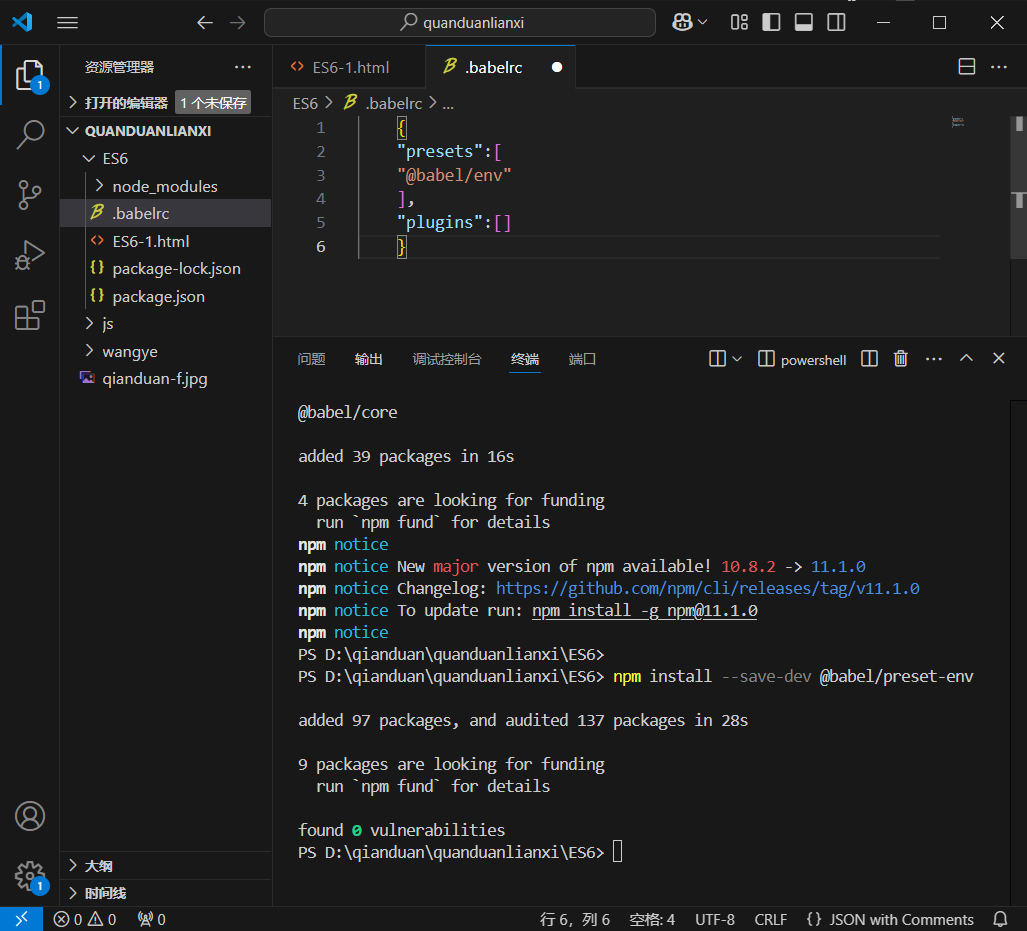Kill terminal with trash icon

[900, 359]
